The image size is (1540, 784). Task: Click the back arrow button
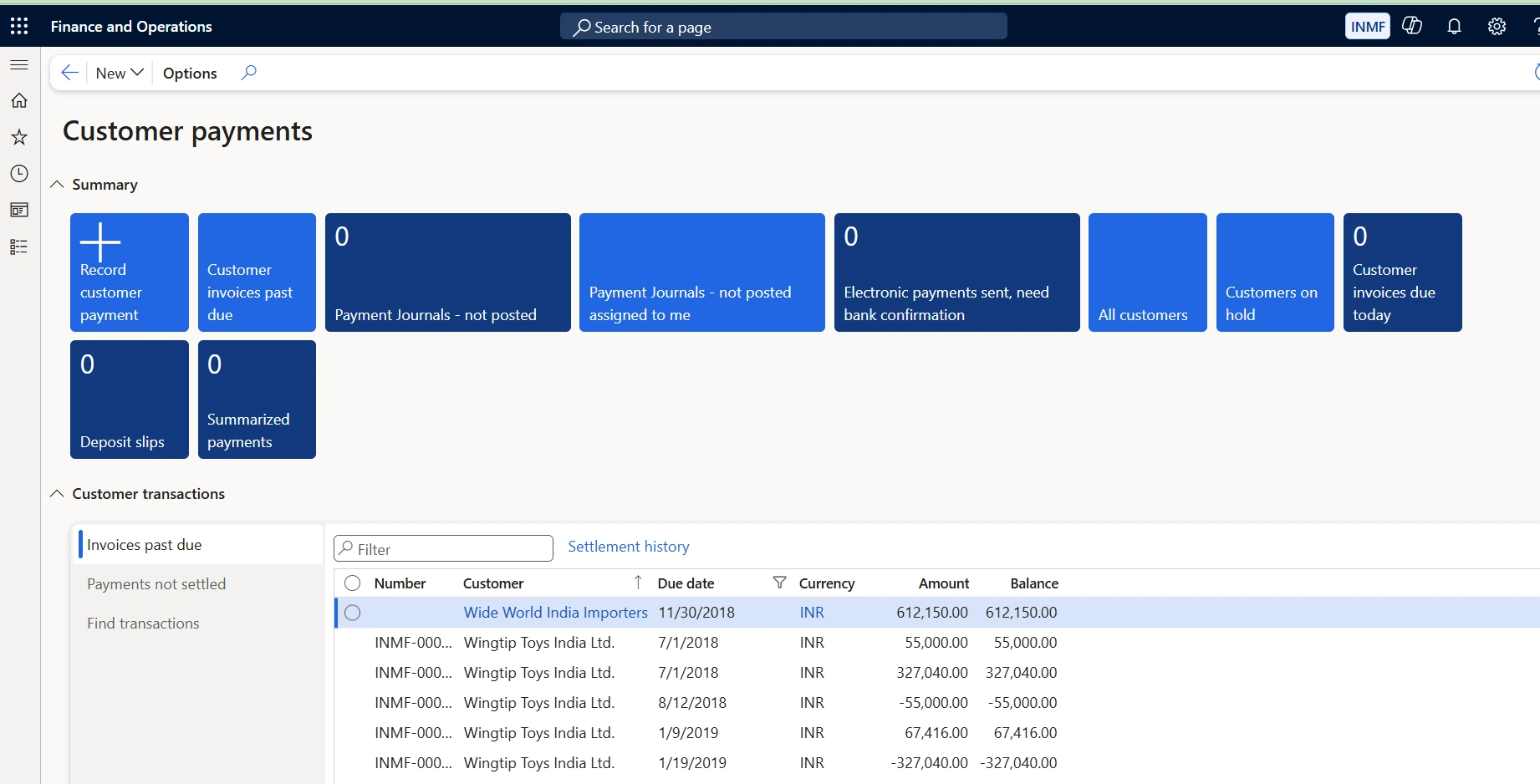70,73
